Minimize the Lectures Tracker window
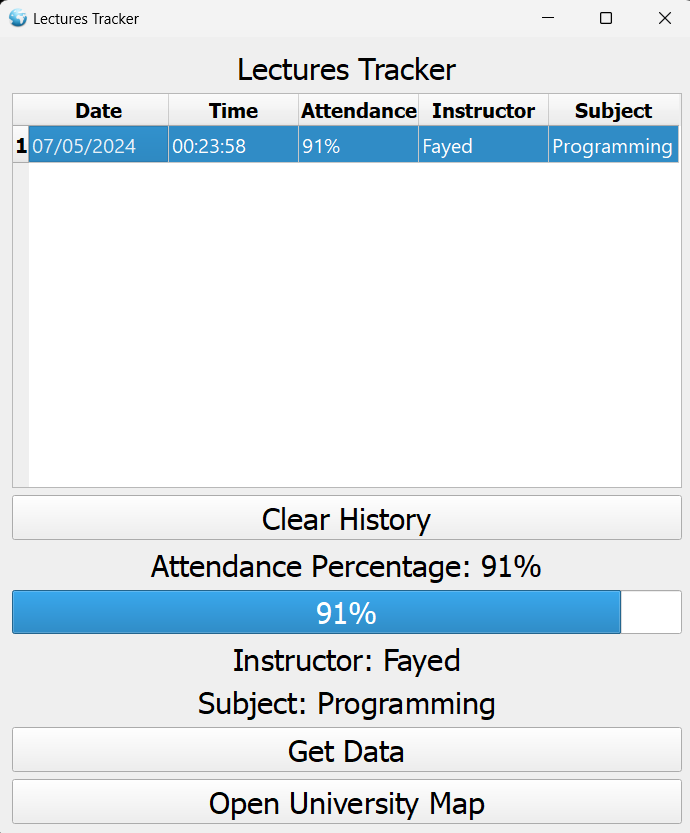This screenshot has width=690, height=833. click(x=548, y=18)
